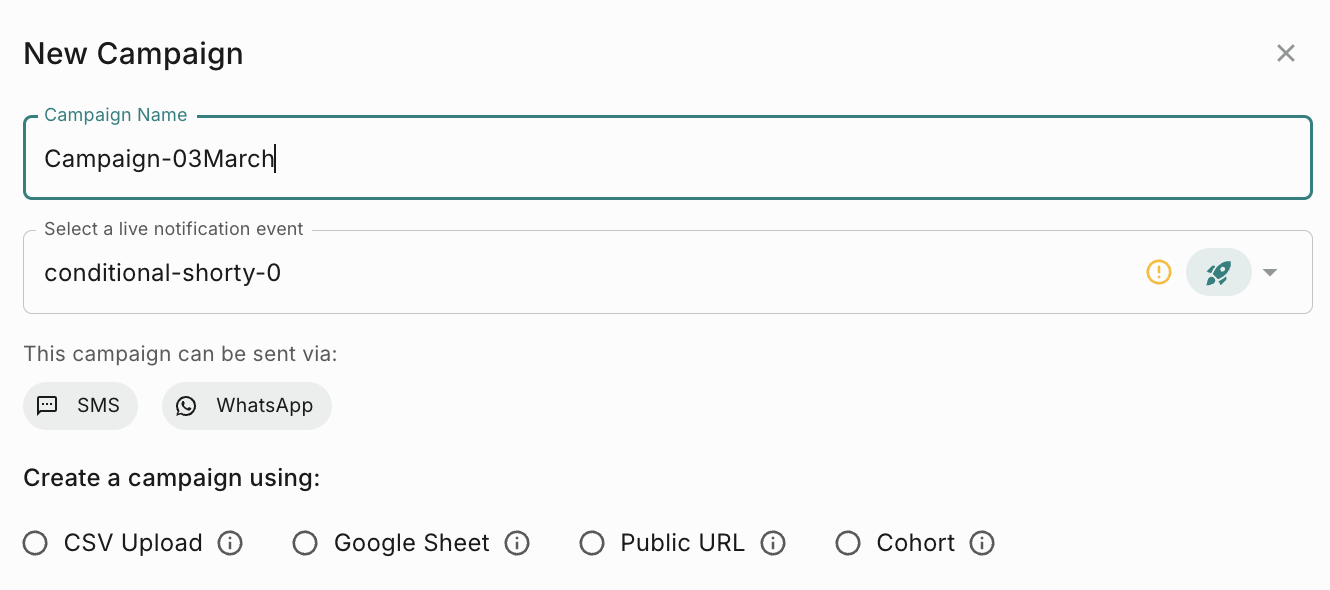The width and height of the screenshot is (1330, 590).
Task: Select the Google Sheet radio button
Action: (305, 543)
